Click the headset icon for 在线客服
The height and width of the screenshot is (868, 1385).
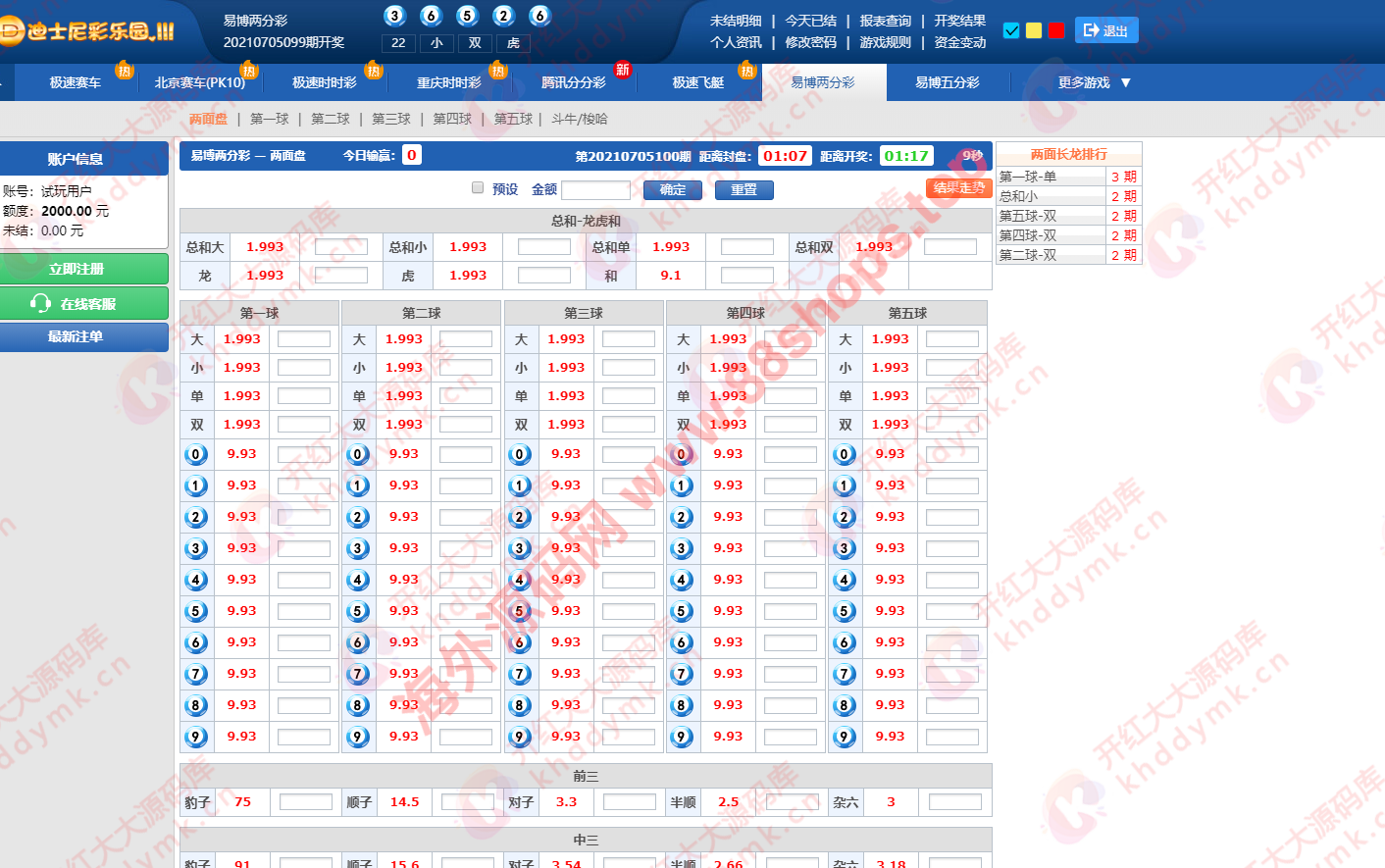40,304
